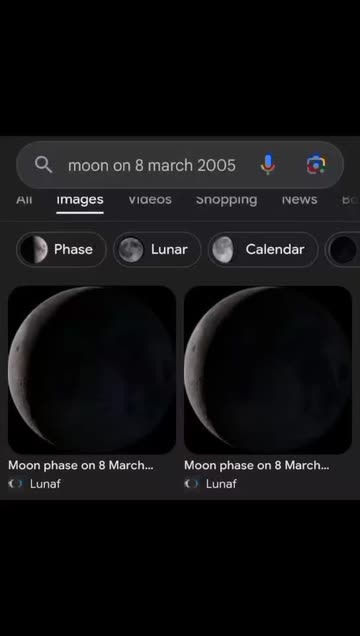Screen dimensions: 360x636
Task: Click Lunaf favicon under left moon result
Action: 16,483
